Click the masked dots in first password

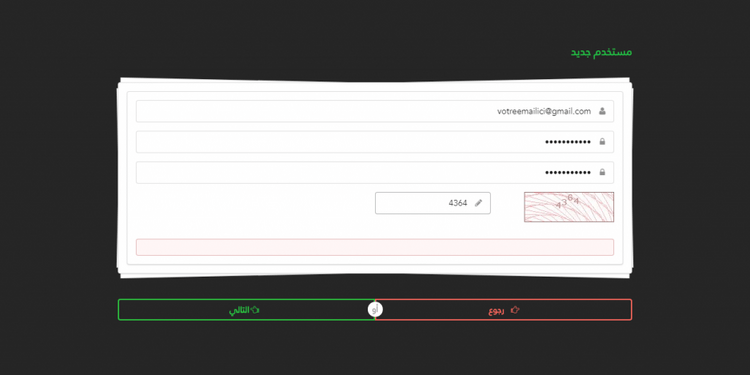coord(568,142)
